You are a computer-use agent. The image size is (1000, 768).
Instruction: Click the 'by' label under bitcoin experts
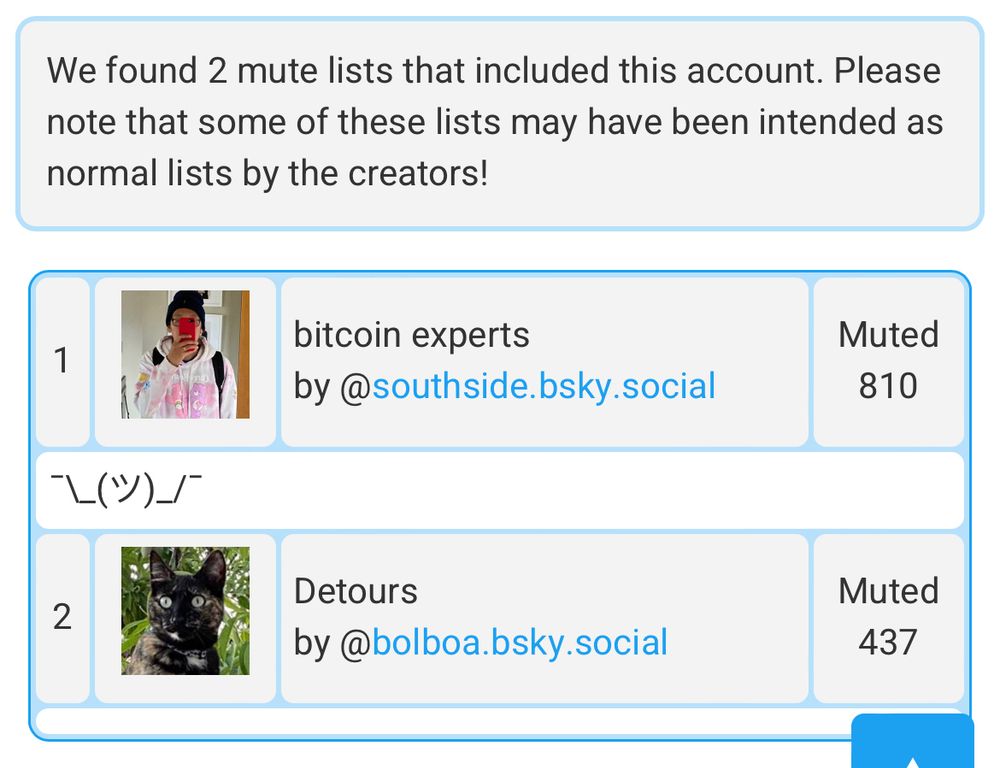coord(316,386)
